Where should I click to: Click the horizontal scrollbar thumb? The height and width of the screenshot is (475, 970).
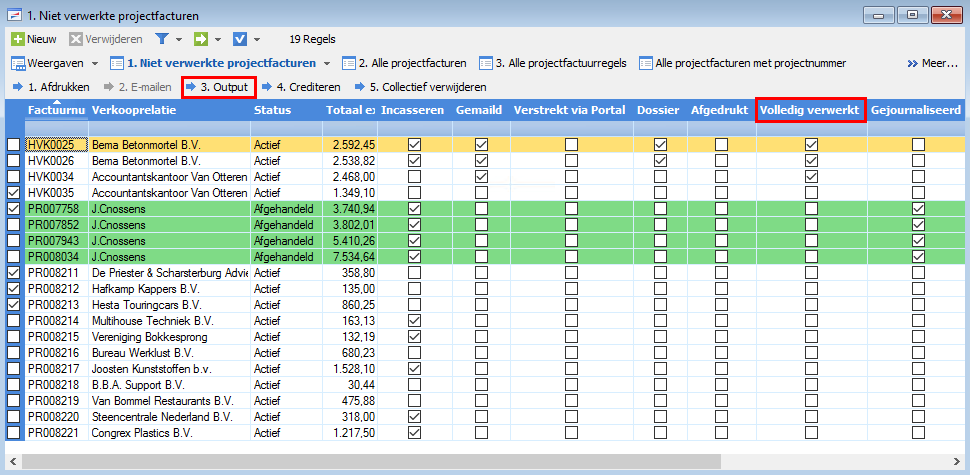(371, 462)
